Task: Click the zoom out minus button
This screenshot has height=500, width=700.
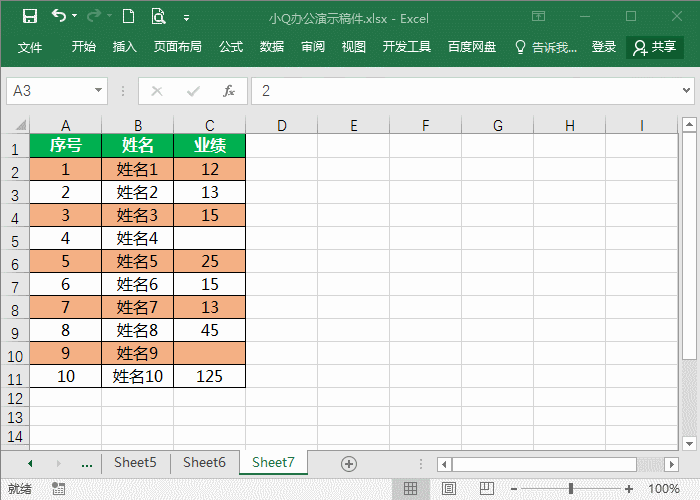Action: coord(514,489)
